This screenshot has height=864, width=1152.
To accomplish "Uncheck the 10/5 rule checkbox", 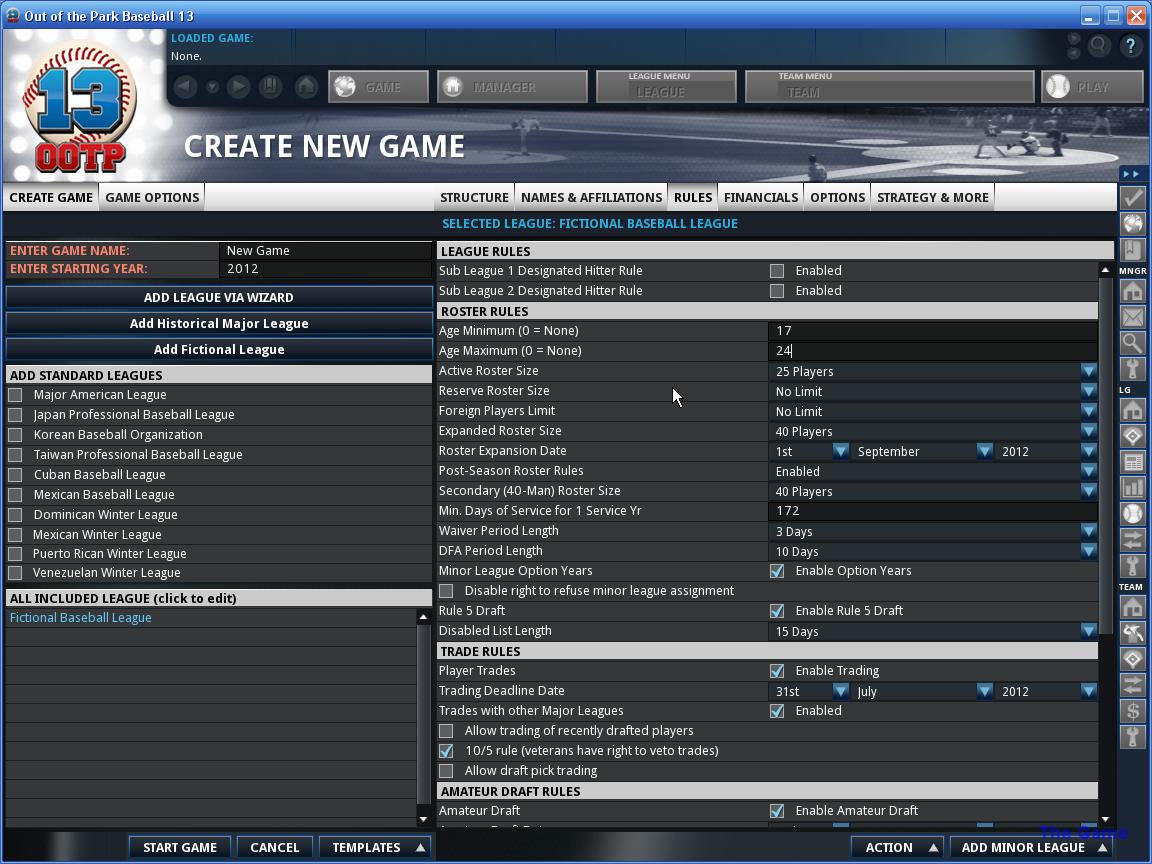I will (446, 751).
